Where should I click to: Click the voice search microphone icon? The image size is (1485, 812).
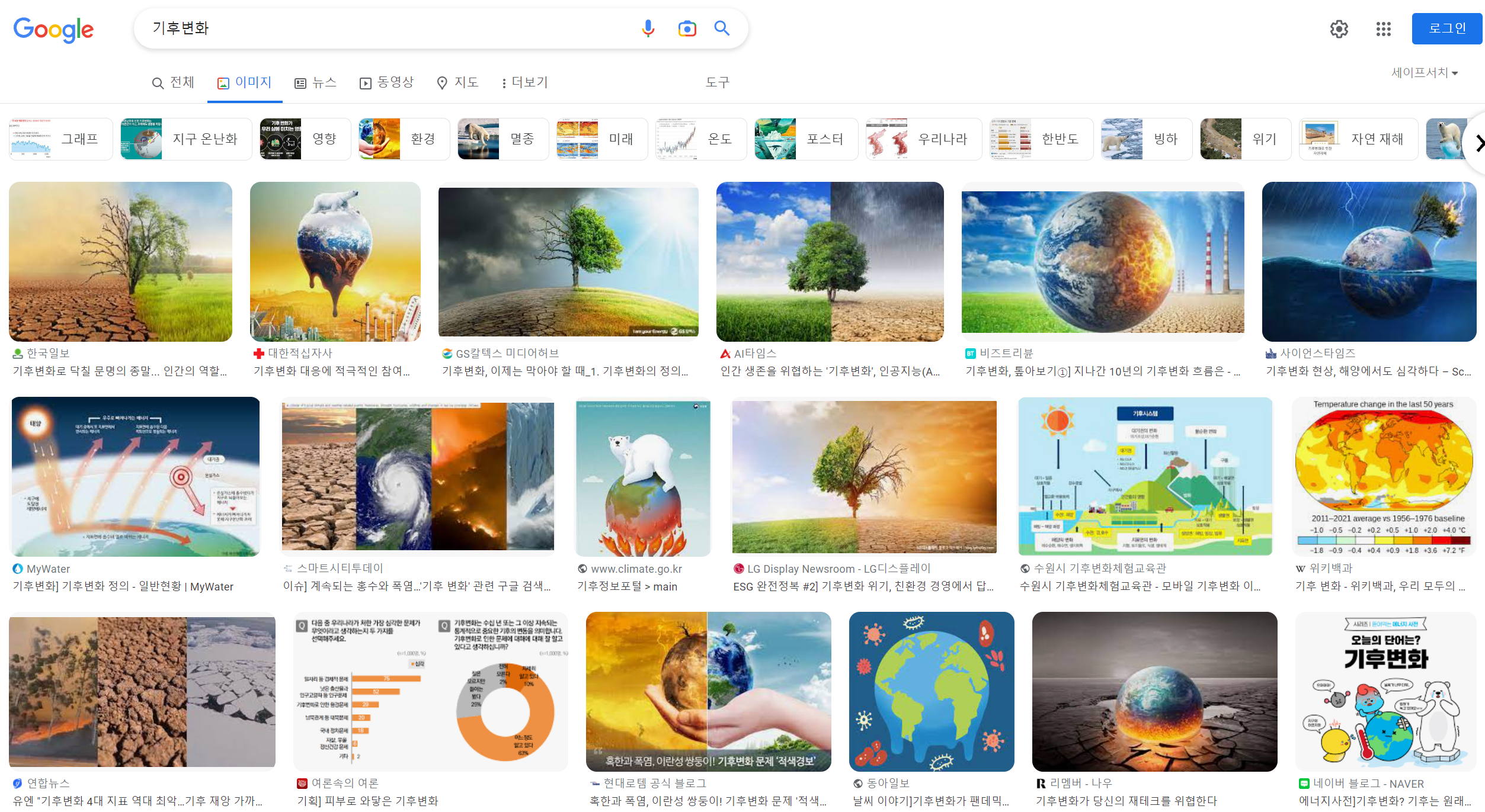click(648, 28)
